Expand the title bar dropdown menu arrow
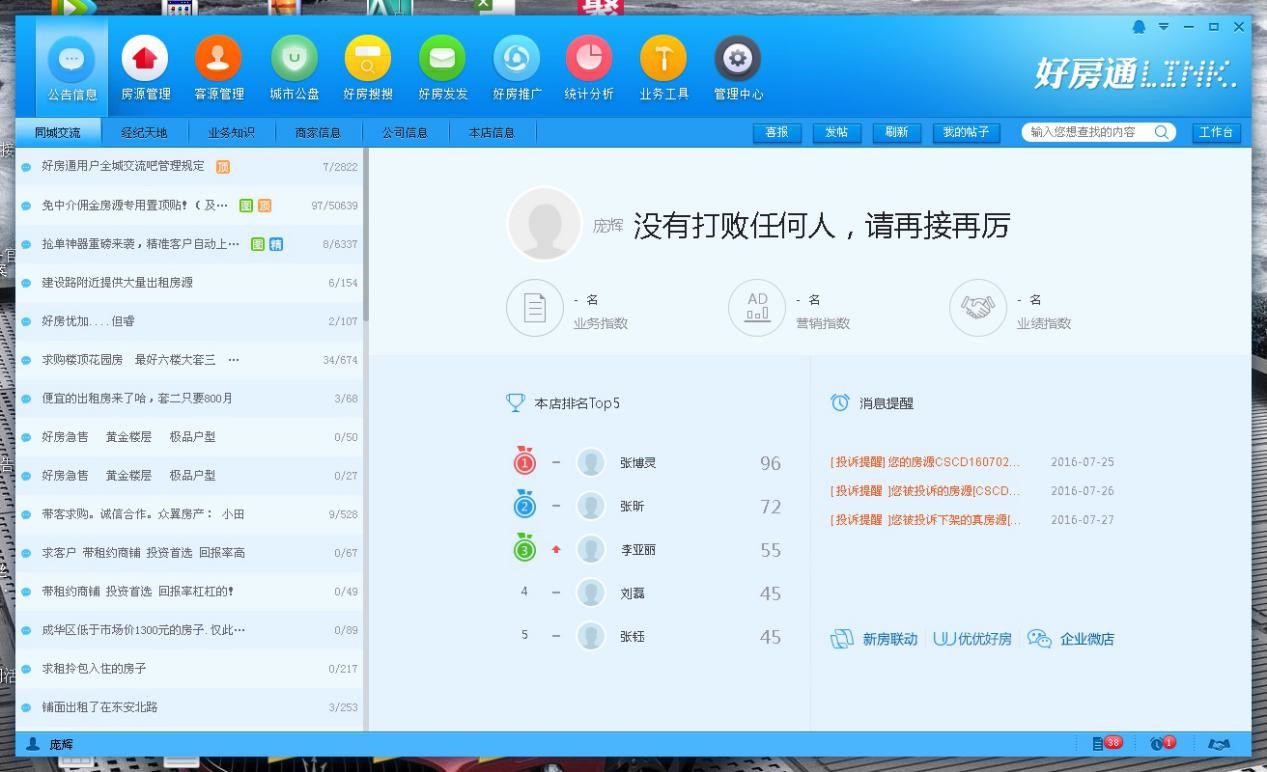Screen dimensions: 1267x772 click(1163, 27)
